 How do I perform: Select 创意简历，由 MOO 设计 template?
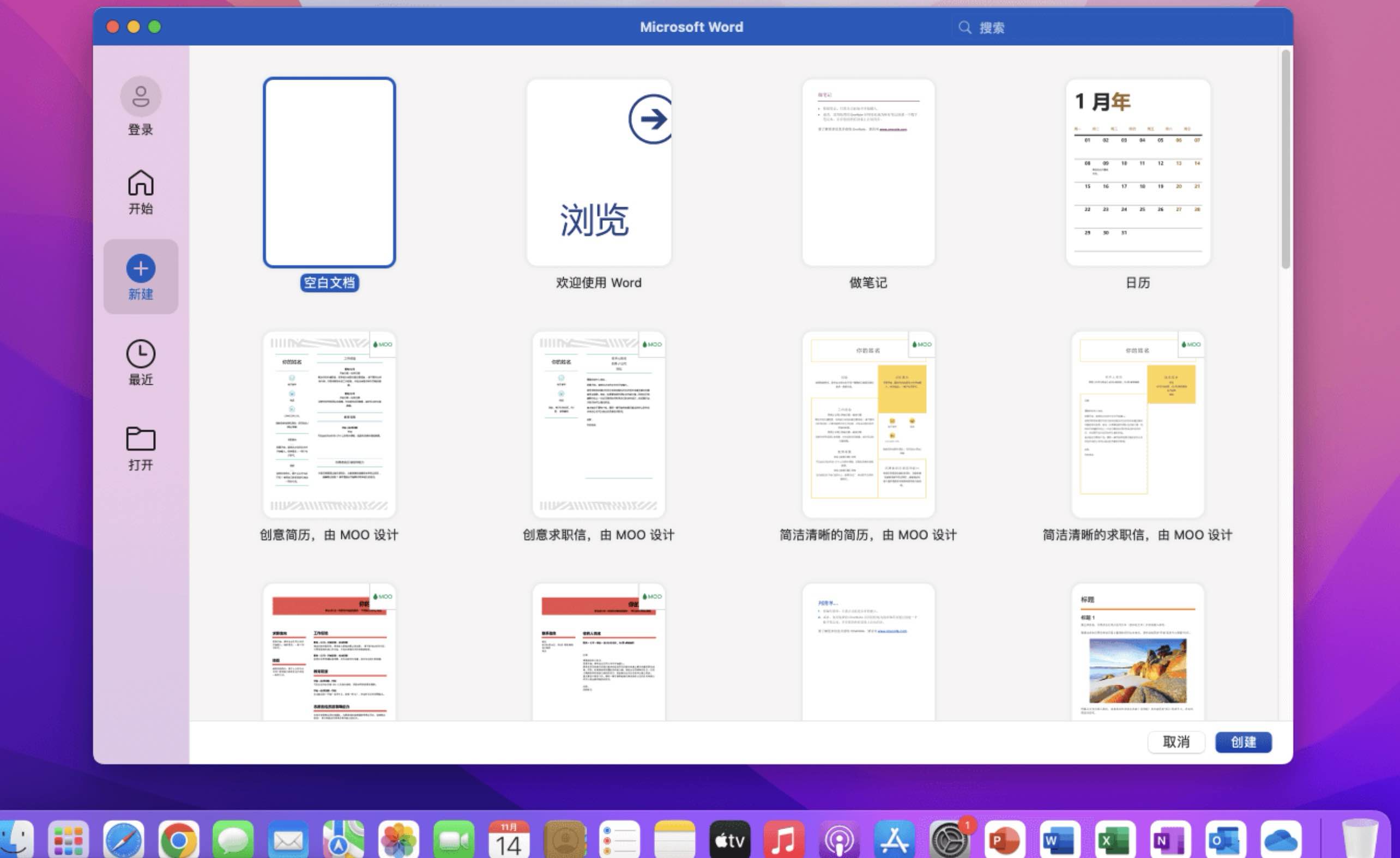click(x=329, y=425)
